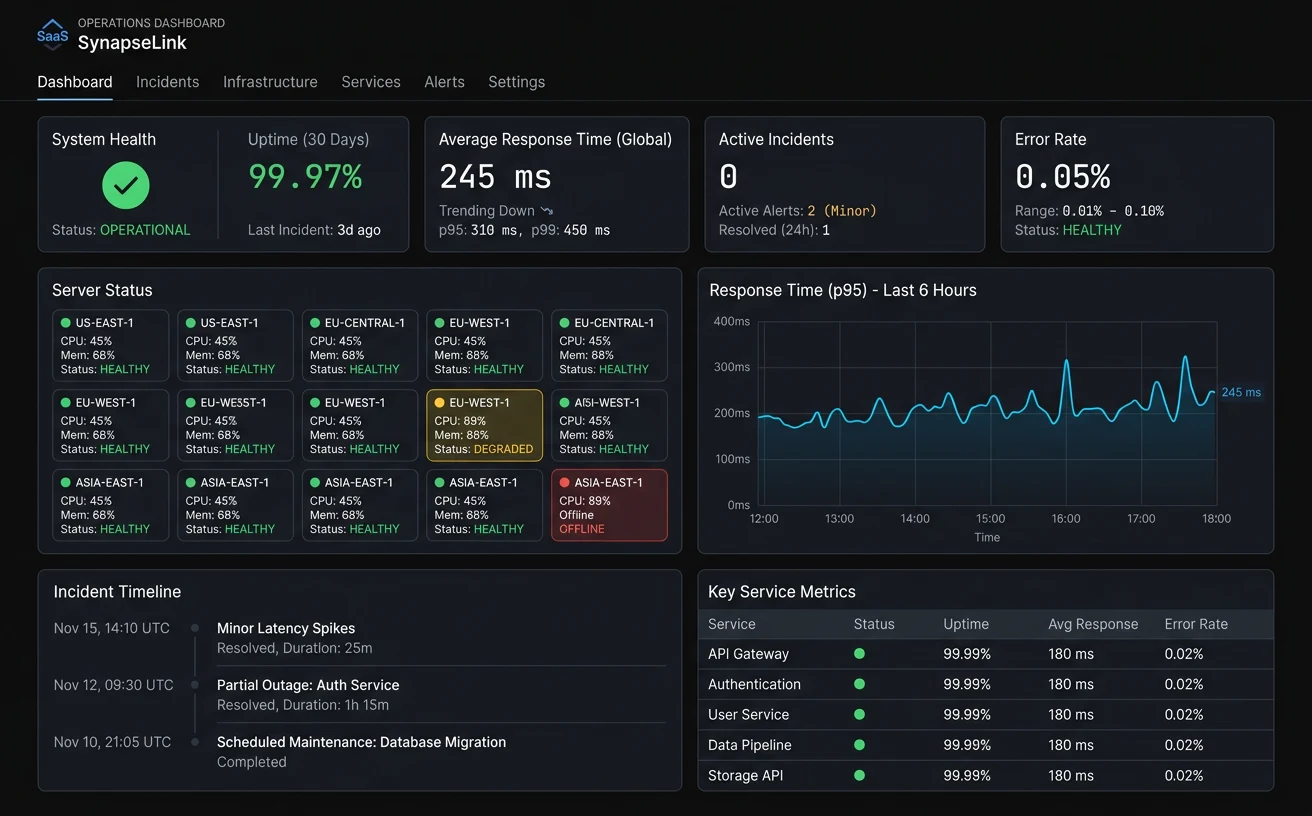Click 'Active Alerts: 2 (Minor)' text
The height and width of the screenshot is (816, 1312).
click(797, 211)
